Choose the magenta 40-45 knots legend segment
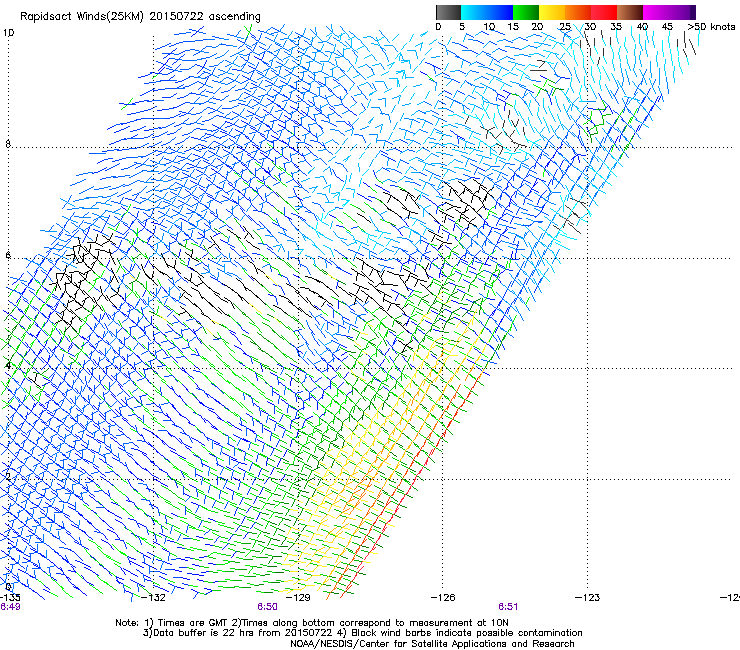 655,13
